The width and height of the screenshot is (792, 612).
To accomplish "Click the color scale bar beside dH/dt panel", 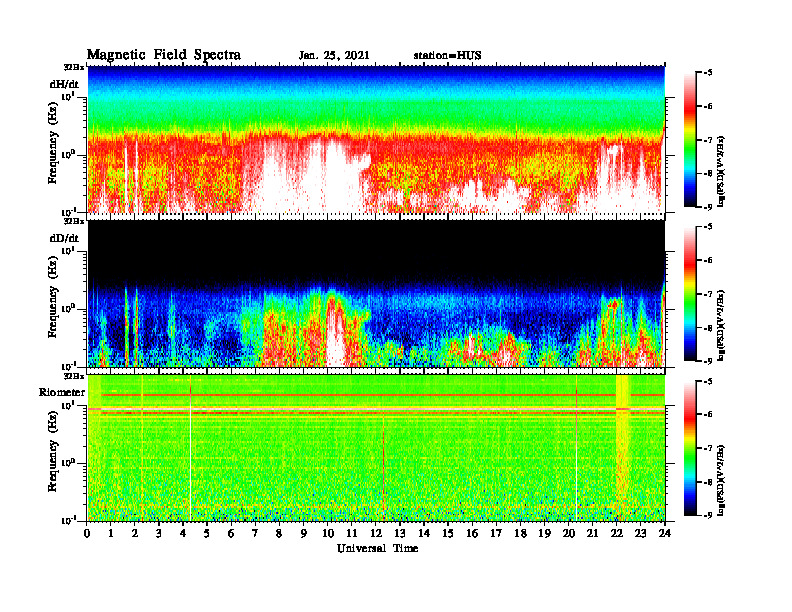I will (690, 140).
